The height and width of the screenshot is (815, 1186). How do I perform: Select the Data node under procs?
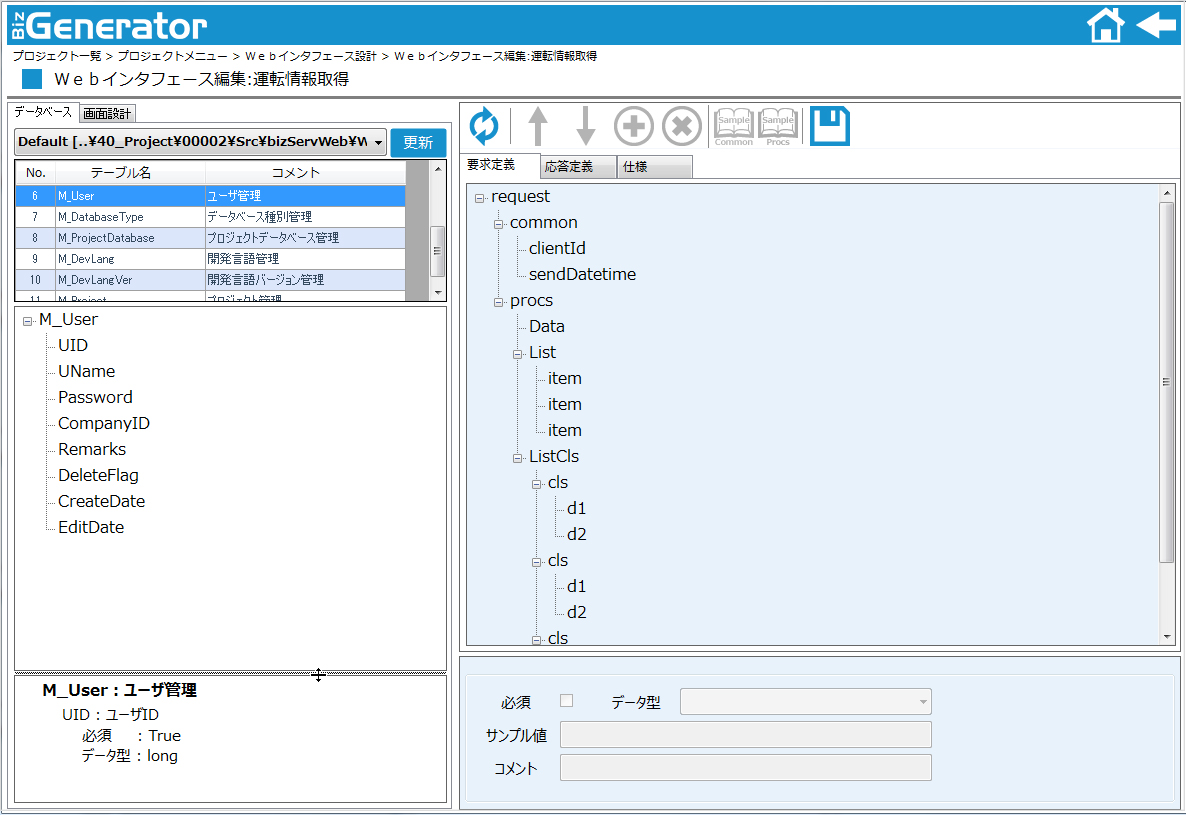tap(546, 327)
